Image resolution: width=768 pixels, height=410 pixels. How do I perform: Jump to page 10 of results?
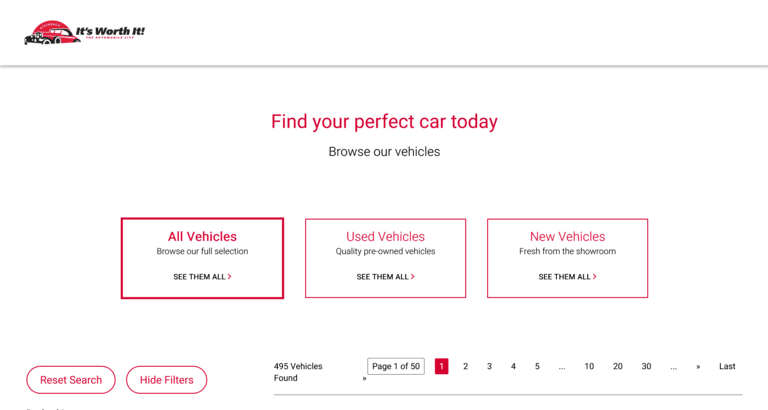[x=589, y=366]
